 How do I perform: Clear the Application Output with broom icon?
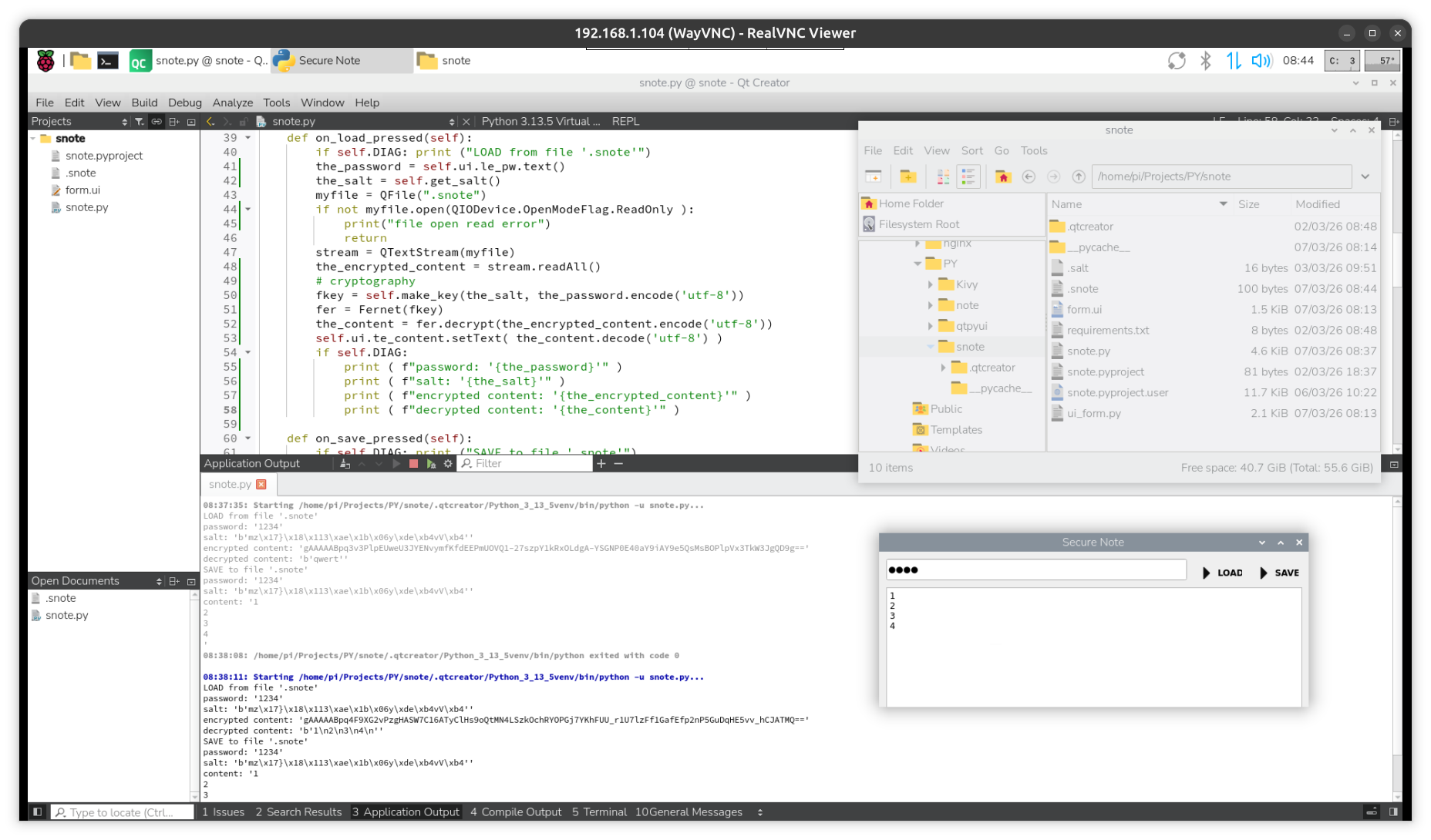(x=345, y=464)
